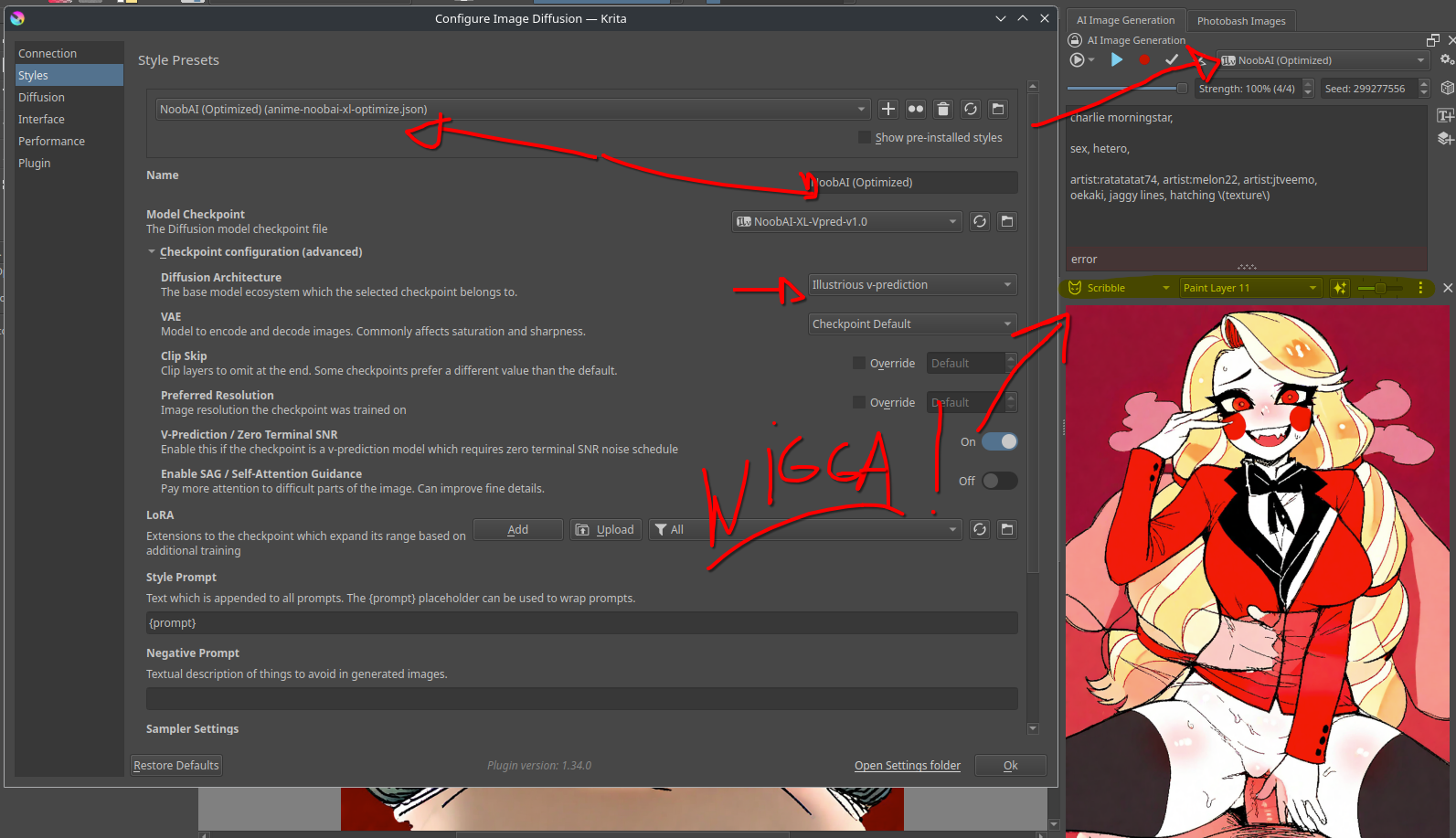Click the blue Generate play button
The image size is (1456, 838).
pos(1116,59)
